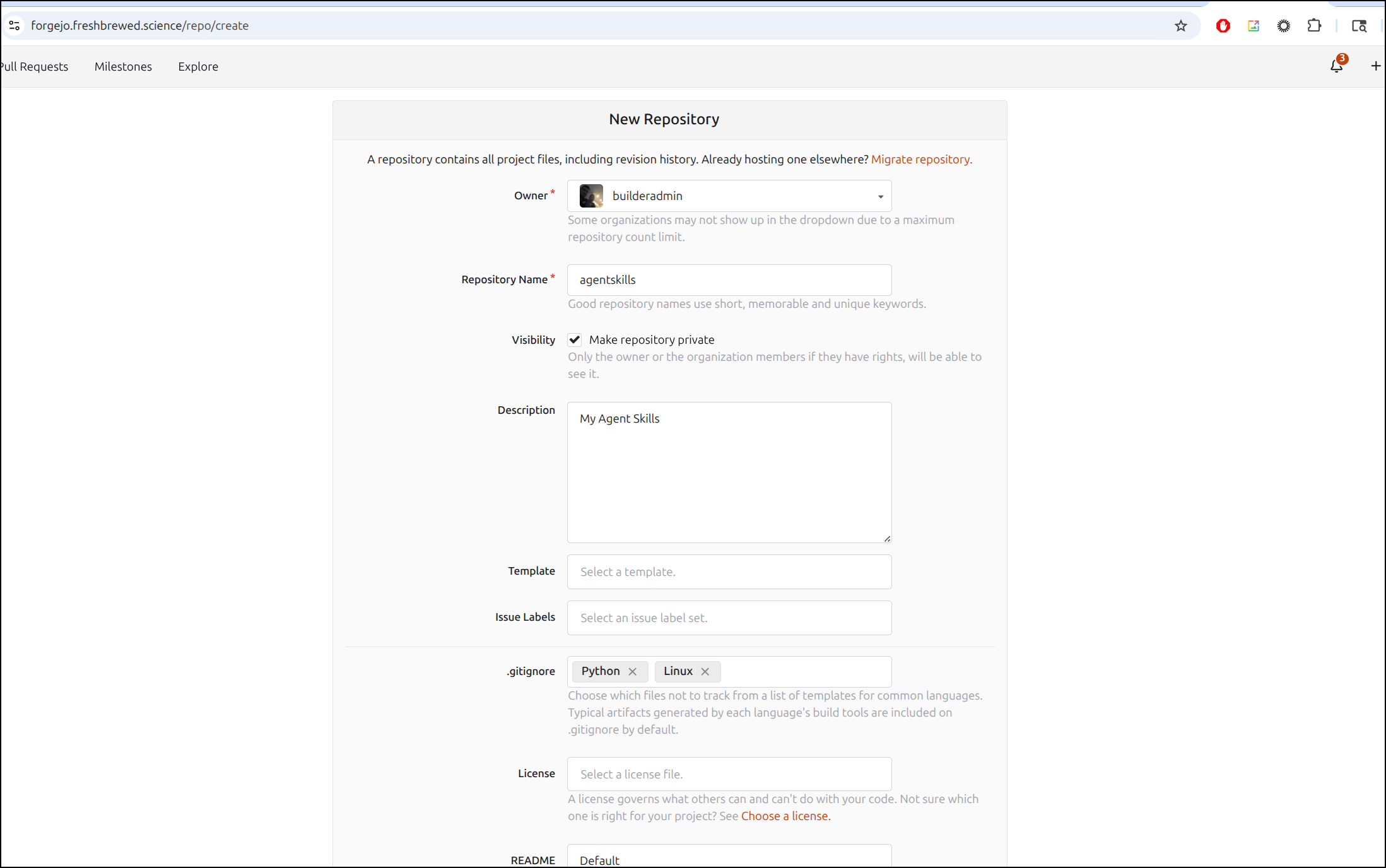Open the red shield extension icon
The width and height of the screenshot is (1386, 868).
pos(1223,26)
